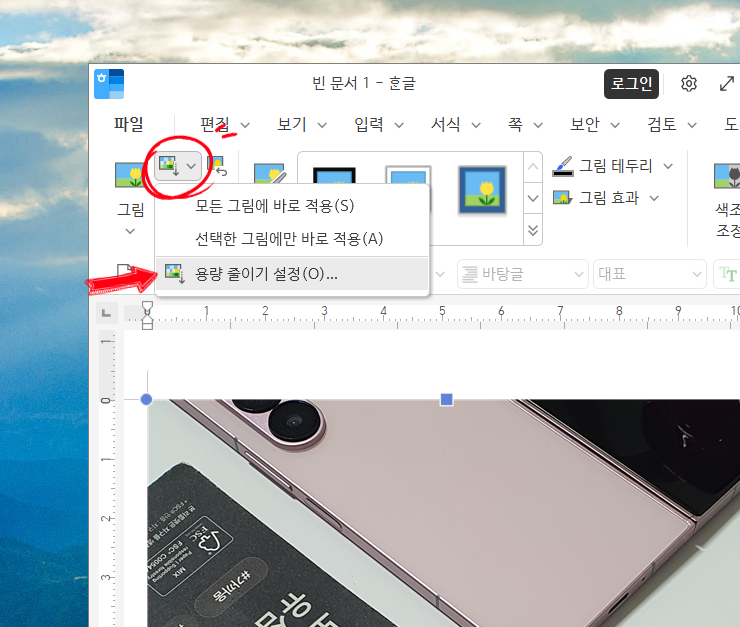Click the Hangul app logo icon
740x627 pixels.
109,84
